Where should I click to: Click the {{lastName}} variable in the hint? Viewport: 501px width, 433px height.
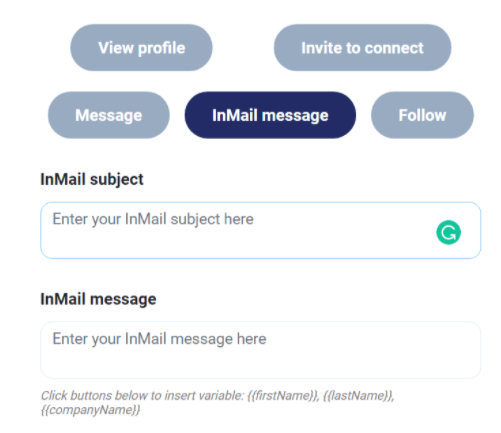[x=359, y=396]
